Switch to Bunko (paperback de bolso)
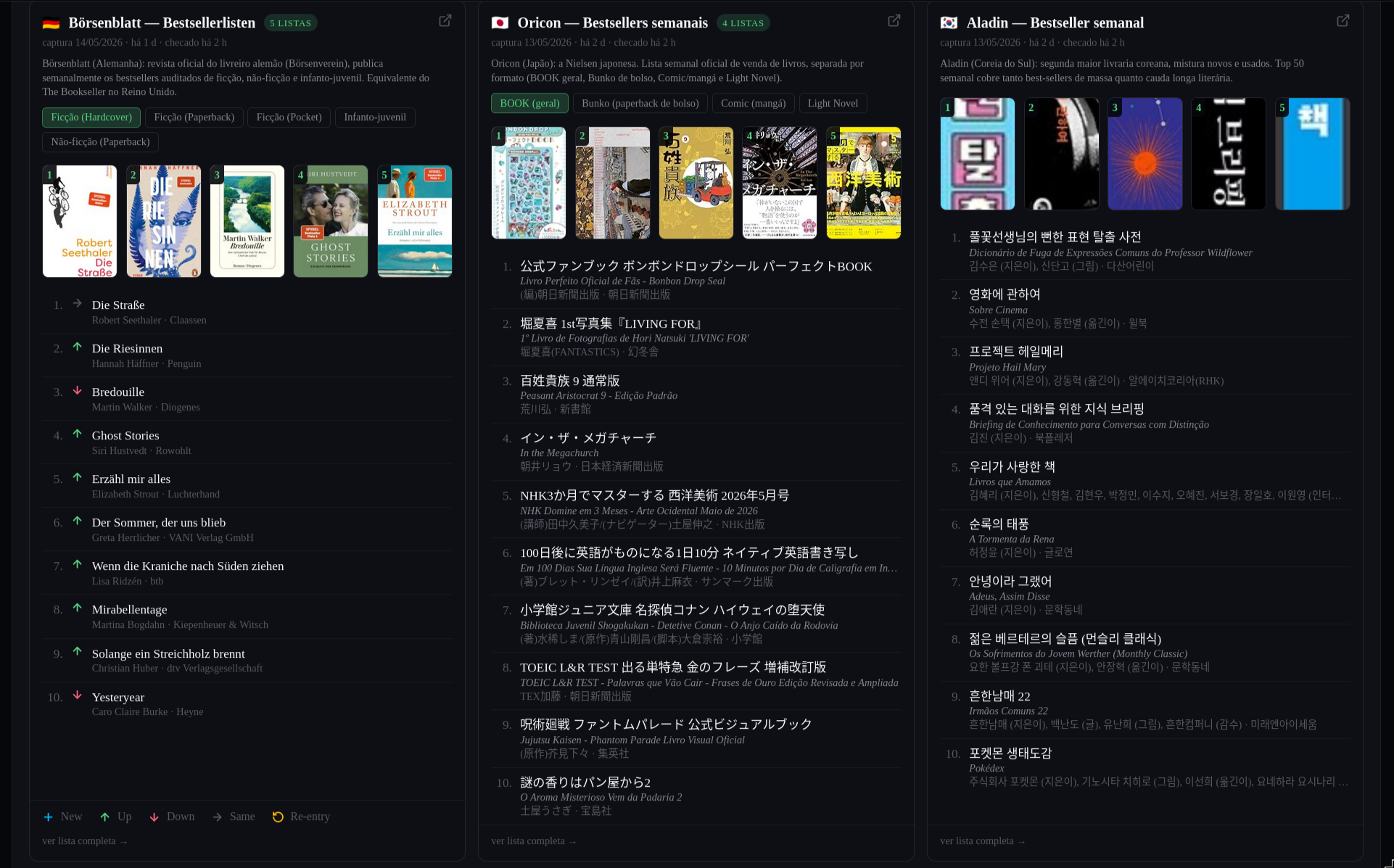Viewport: 1394px width, 868px height. (640, 104)
